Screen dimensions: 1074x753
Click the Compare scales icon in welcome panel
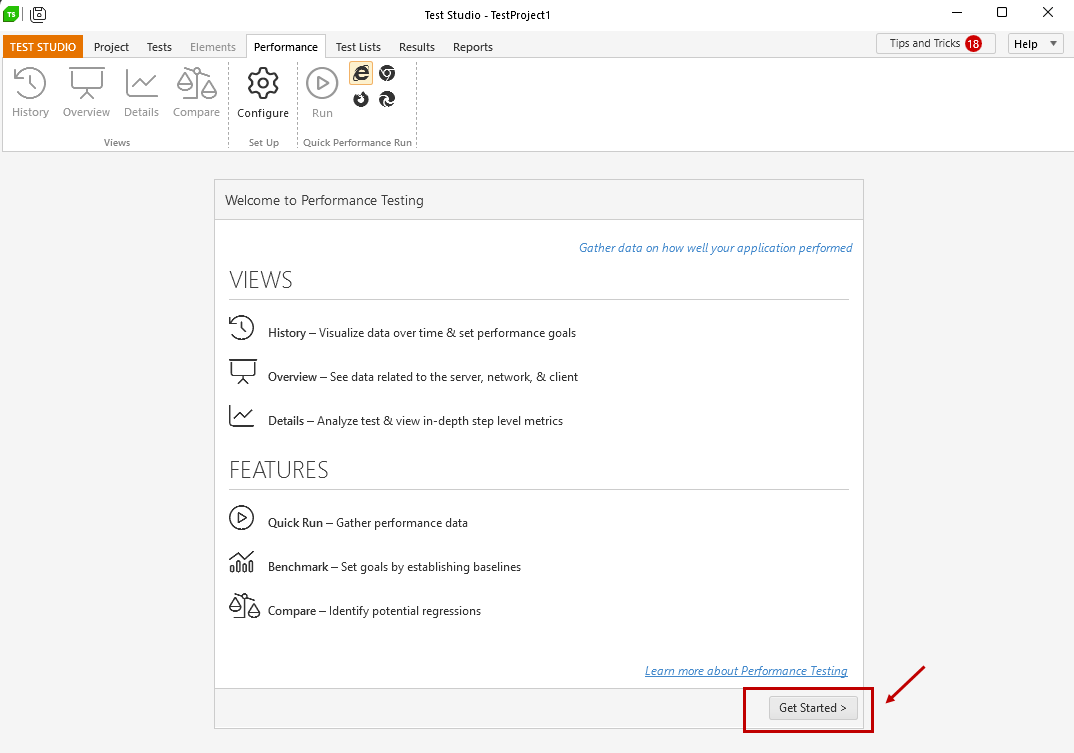pyautogui.click(x=244, y=606)
